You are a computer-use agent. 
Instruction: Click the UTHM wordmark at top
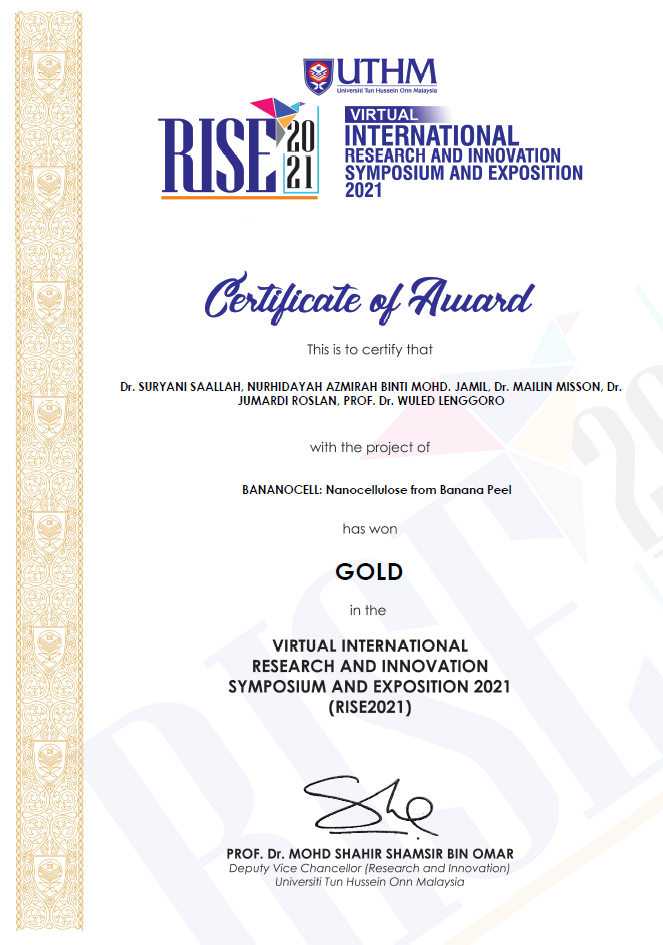[386, 71]
